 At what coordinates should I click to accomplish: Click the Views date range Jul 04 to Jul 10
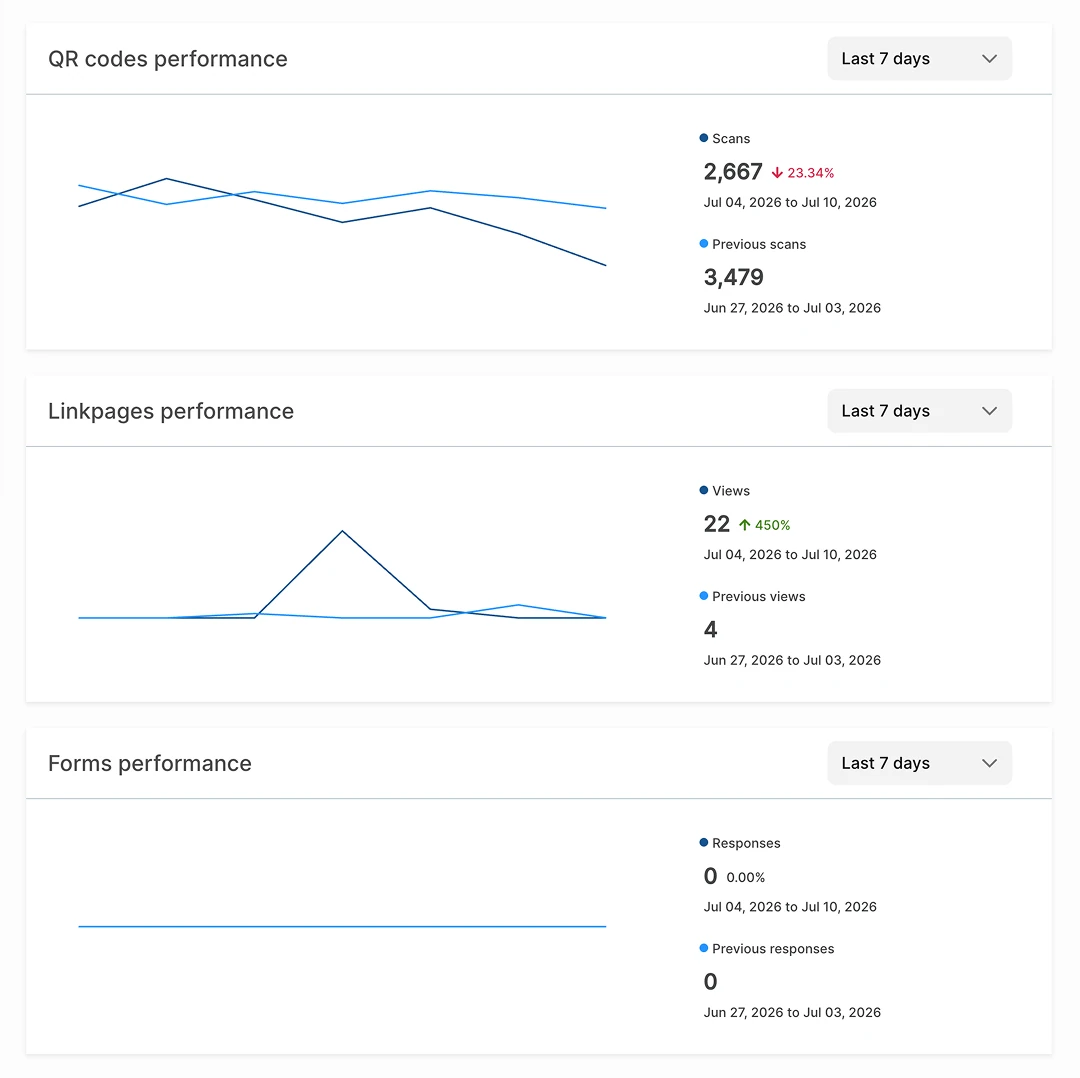[790, 554]
